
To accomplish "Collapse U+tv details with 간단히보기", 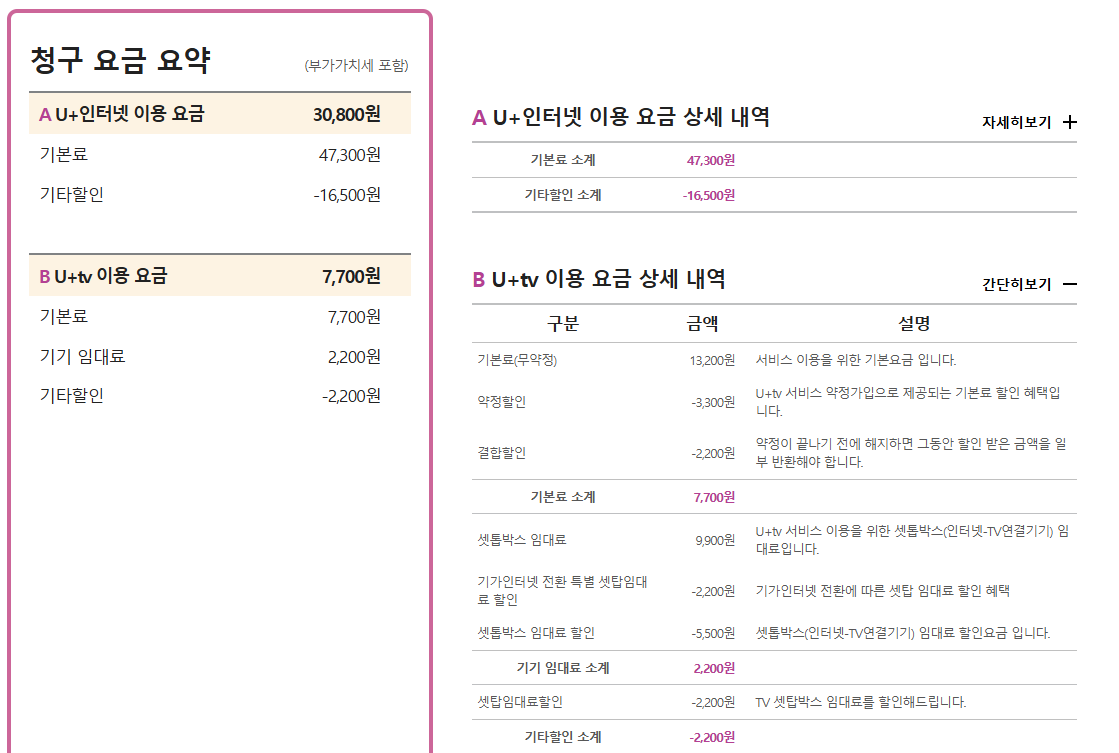I will tap(1029, 284).
